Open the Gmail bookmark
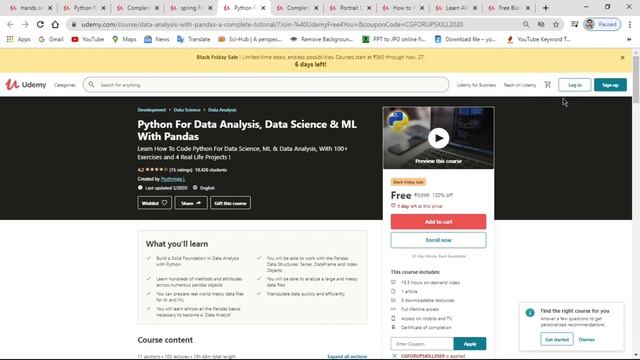 tap(51, 39)
